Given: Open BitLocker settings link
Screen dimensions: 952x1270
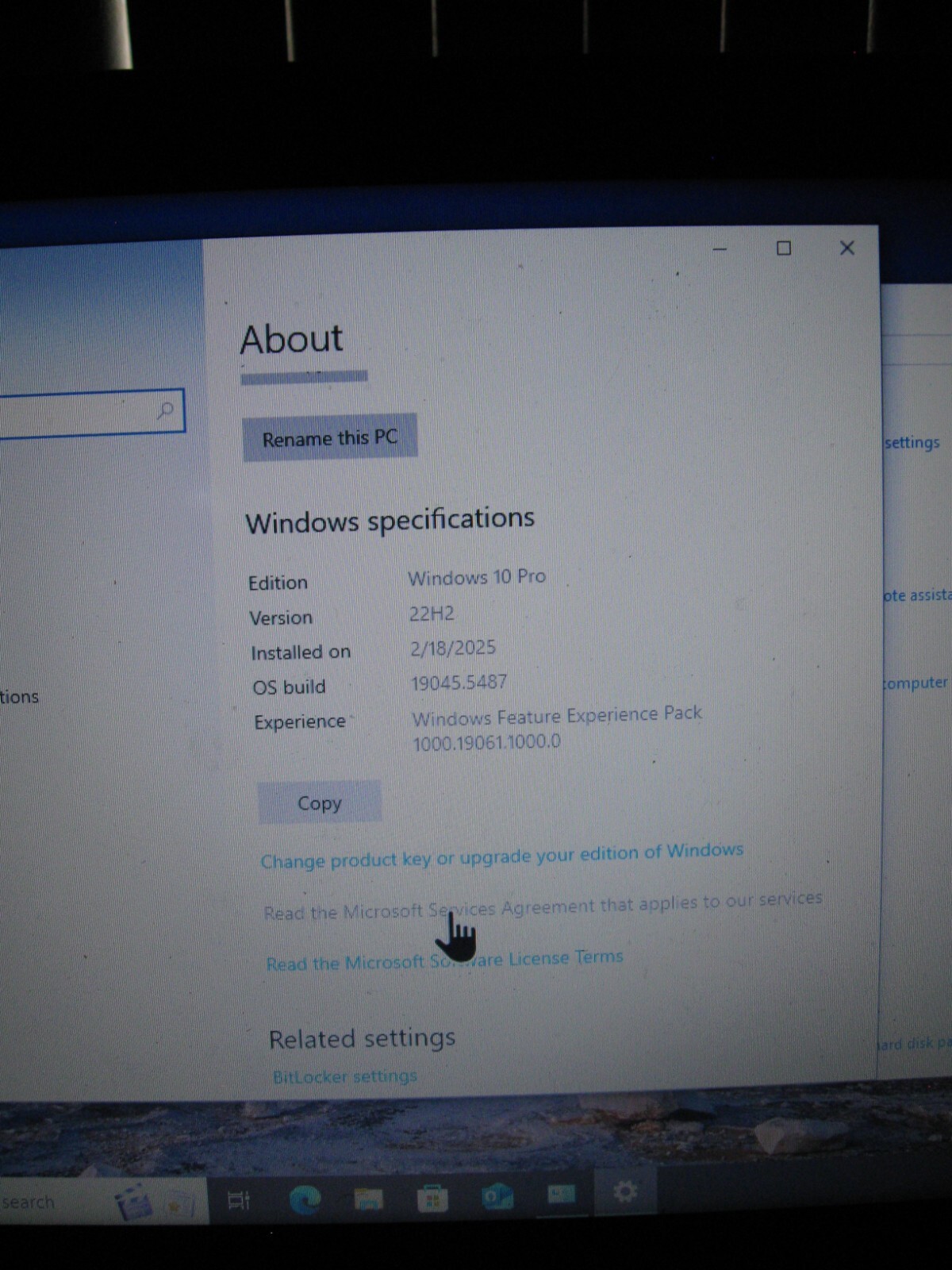Looking at the screenshot, I should pos(345,1077).
